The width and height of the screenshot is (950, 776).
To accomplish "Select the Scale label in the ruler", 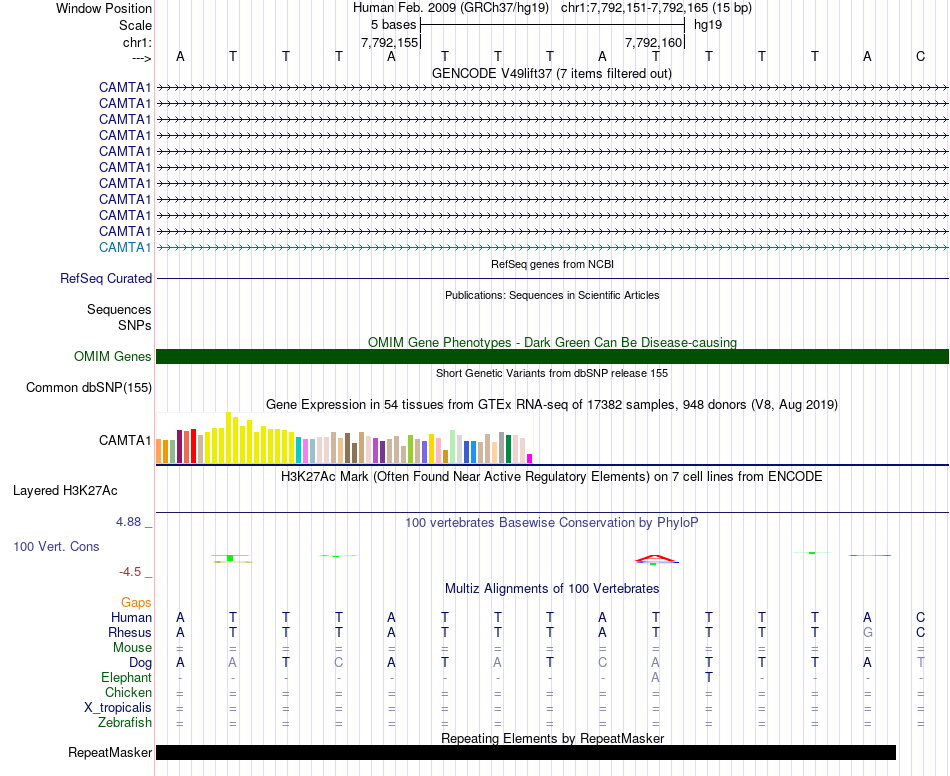I will 135,25.
